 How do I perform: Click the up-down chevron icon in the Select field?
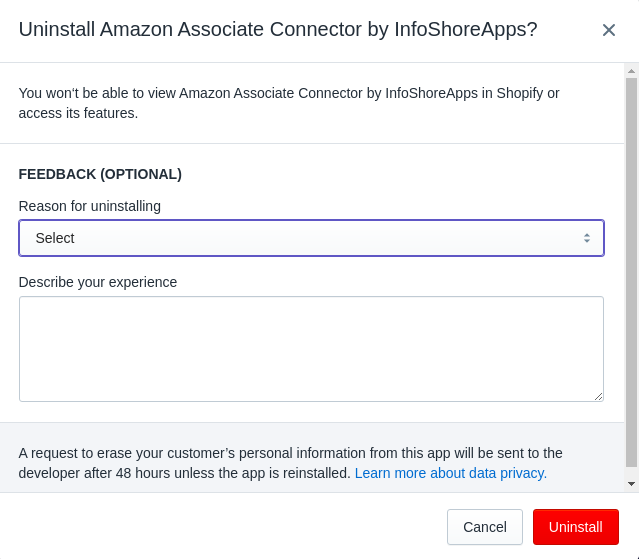coord(586,238)
